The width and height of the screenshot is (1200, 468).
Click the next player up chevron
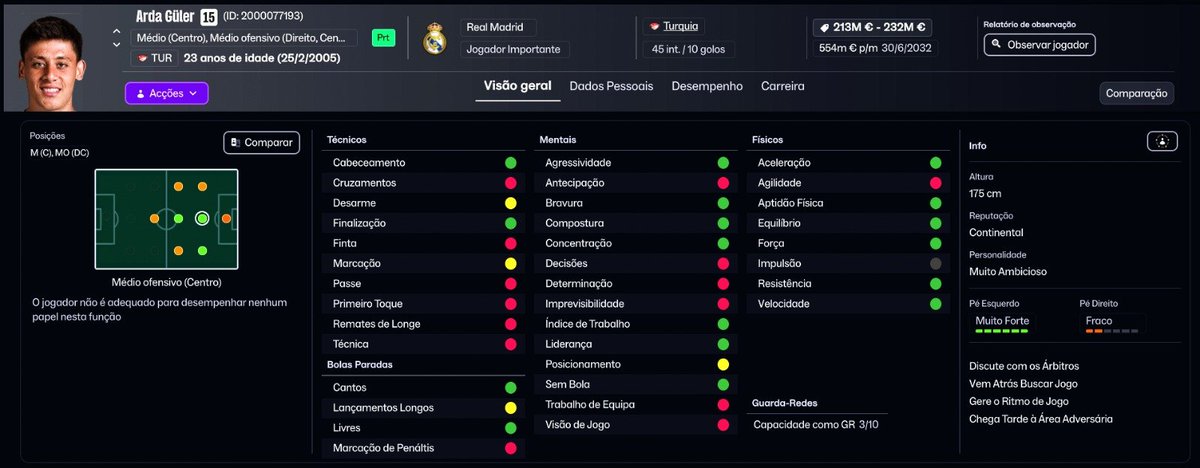coord(117,32)
